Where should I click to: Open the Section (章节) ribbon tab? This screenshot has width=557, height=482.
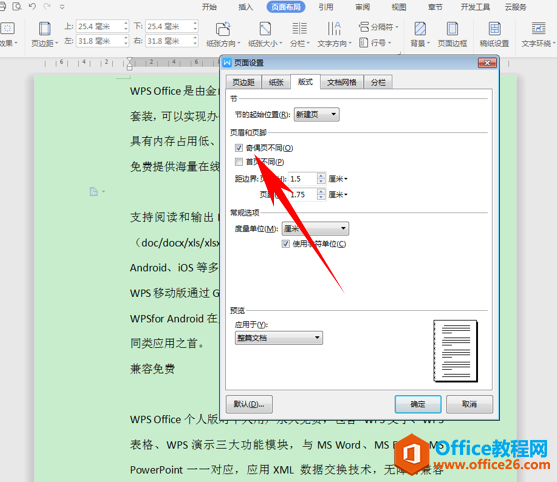(x=435, y=7)
